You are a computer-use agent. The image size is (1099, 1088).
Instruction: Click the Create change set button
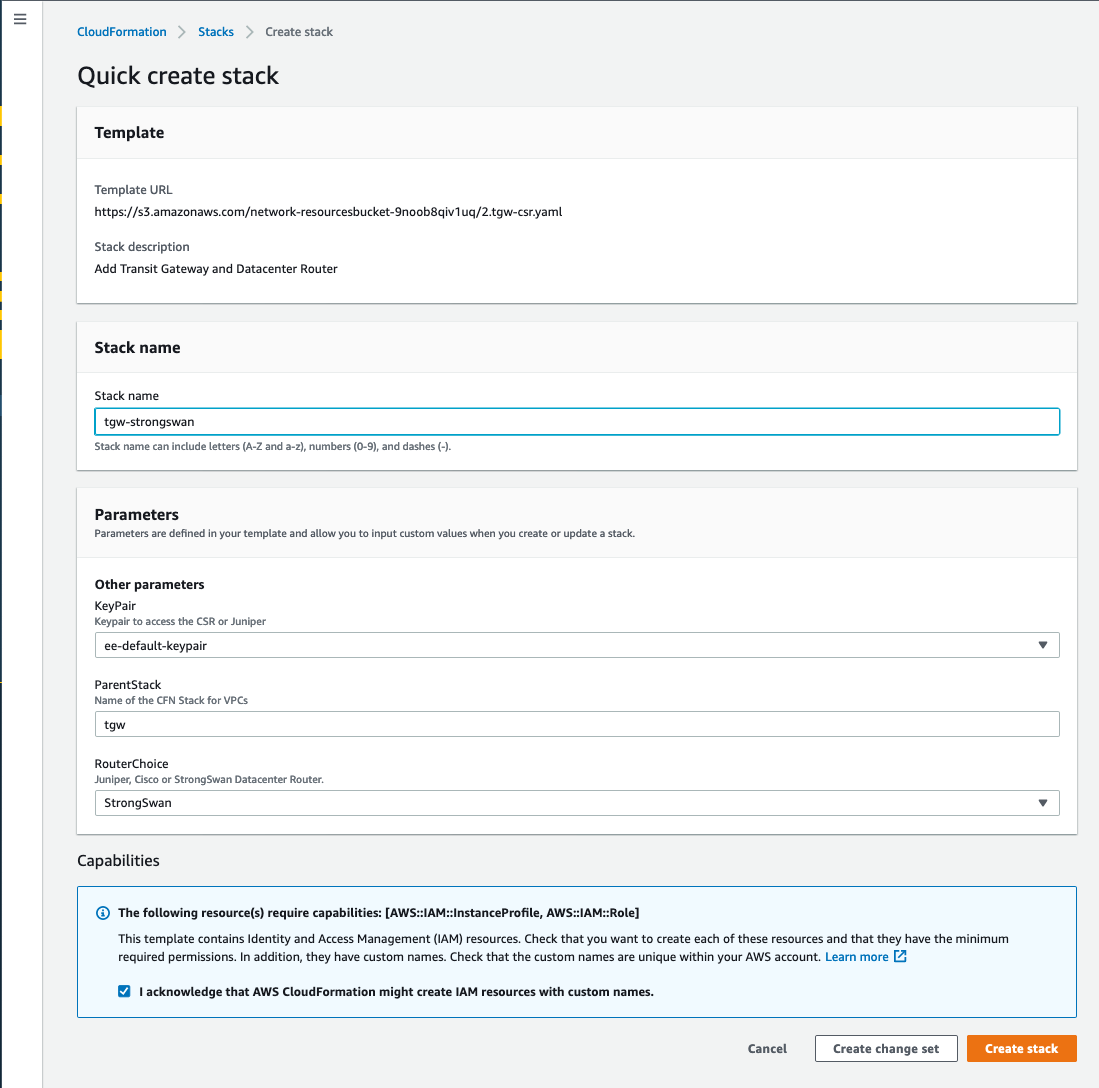pyautogui.click(x=886, y=1049)
